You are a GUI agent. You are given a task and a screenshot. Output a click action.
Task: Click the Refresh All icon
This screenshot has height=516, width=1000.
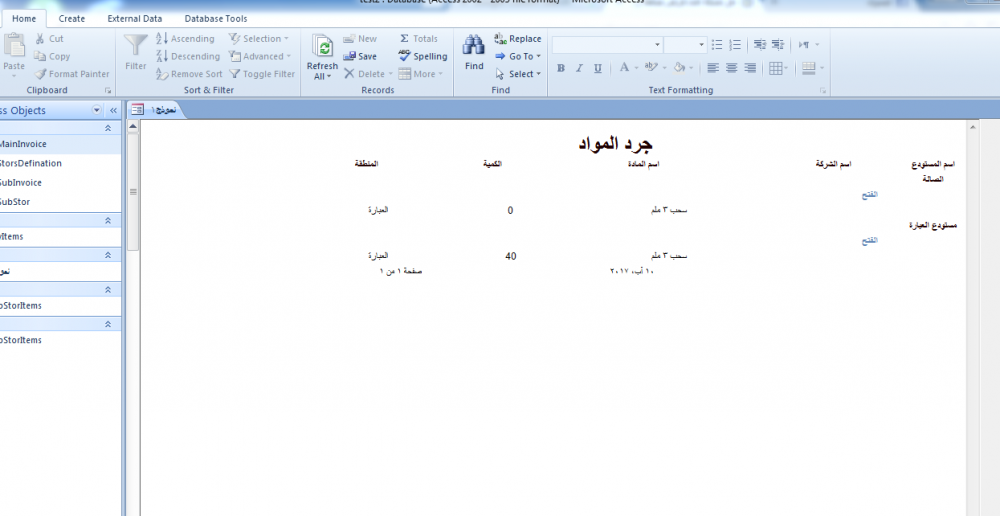[x=323, y=47]
